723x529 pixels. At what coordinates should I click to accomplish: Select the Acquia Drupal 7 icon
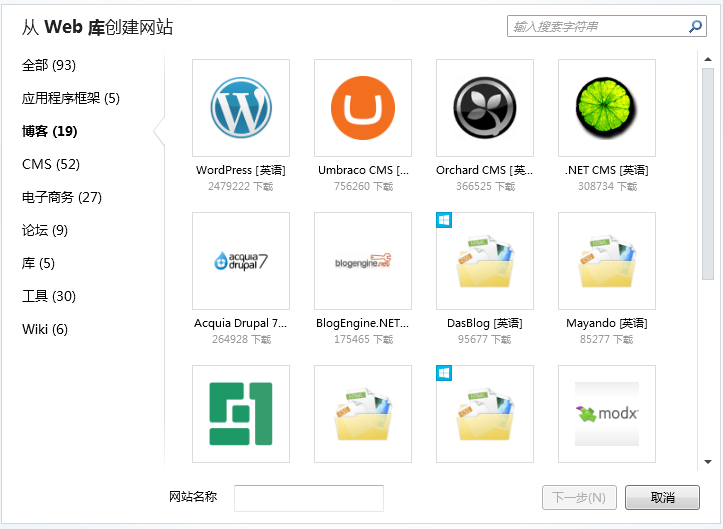241,261
